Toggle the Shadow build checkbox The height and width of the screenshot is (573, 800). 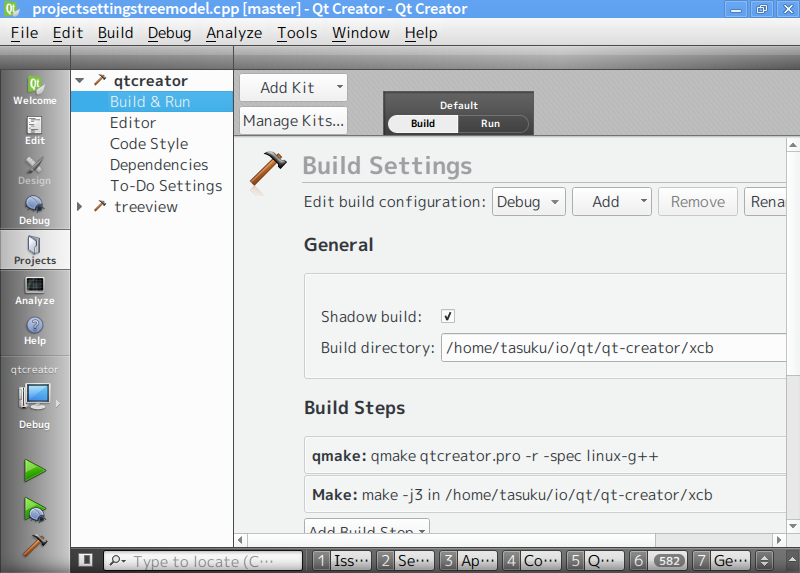pyautogui.click(x=448, y=316)
